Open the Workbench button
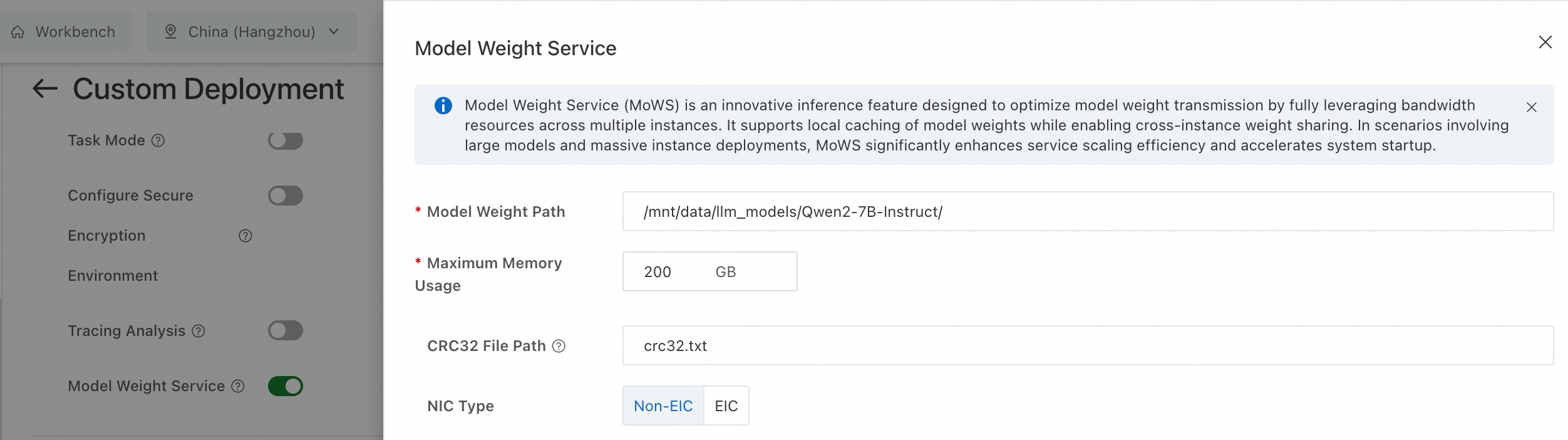The width and height of the screenshot is (1568, 440). coord(66,32)
